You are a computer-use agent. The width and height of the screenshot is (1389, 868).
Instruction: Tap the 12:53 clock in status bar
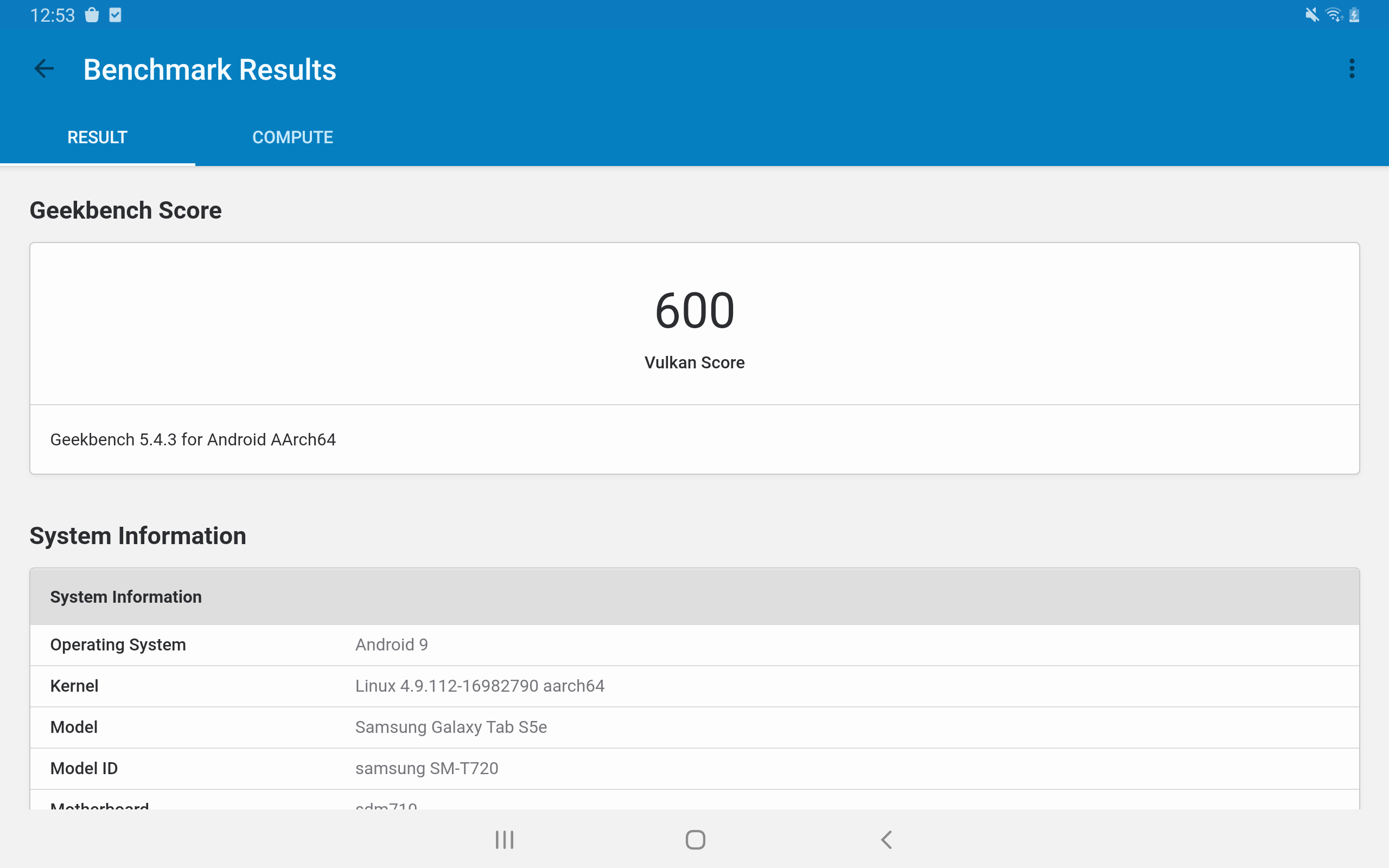coord(52,15)
